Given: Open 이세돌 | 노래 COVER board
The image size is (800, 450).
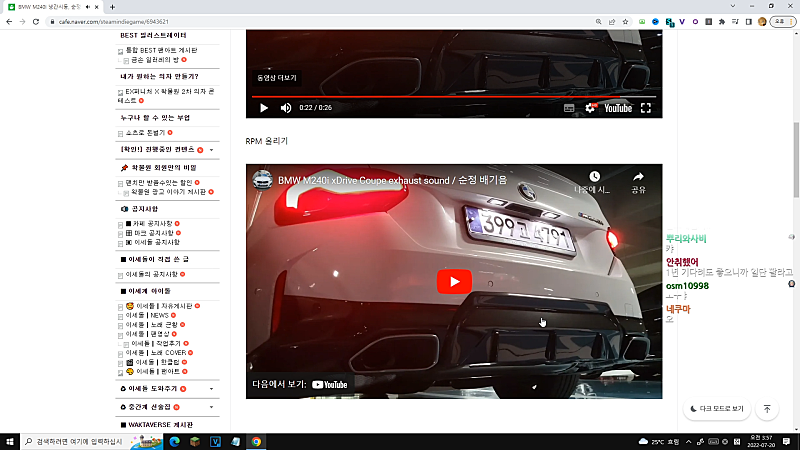Looking at the screenshot, I should [x=156, y=353].
